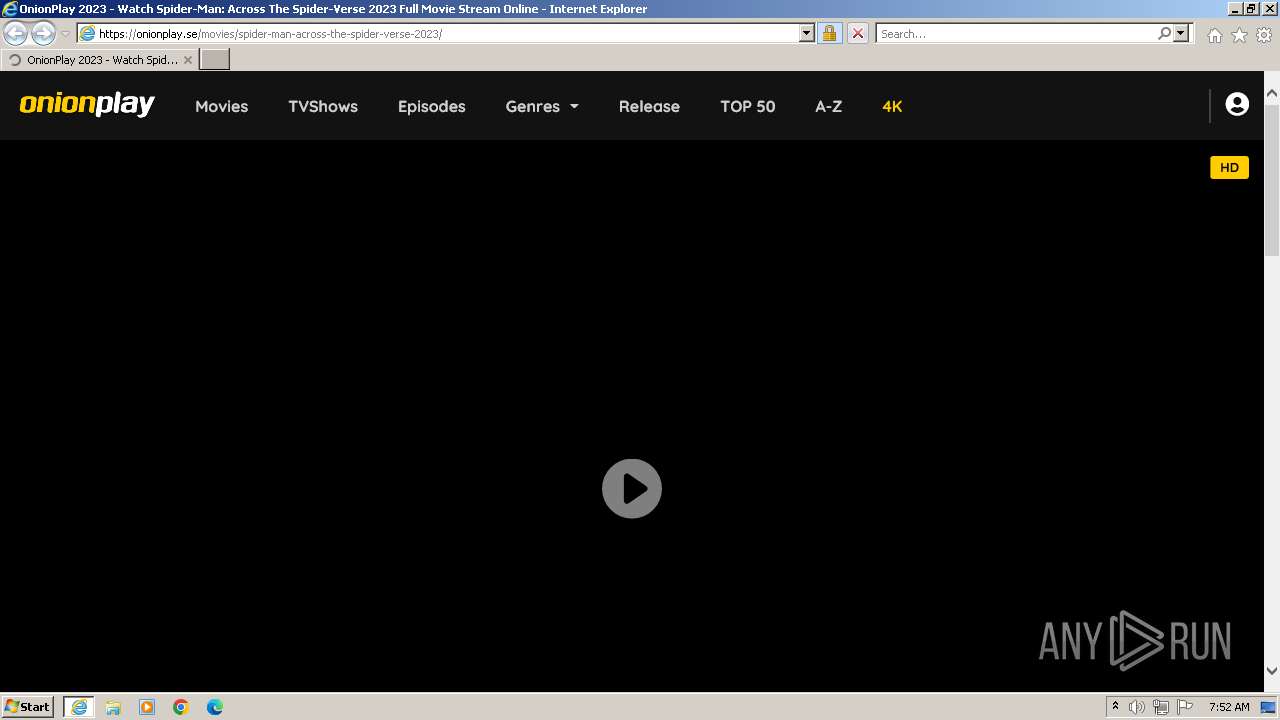The height and width of the screenshot is (720, 1280).
Task: Browse the A-Z listing
Action: click(x=828, y=106)
